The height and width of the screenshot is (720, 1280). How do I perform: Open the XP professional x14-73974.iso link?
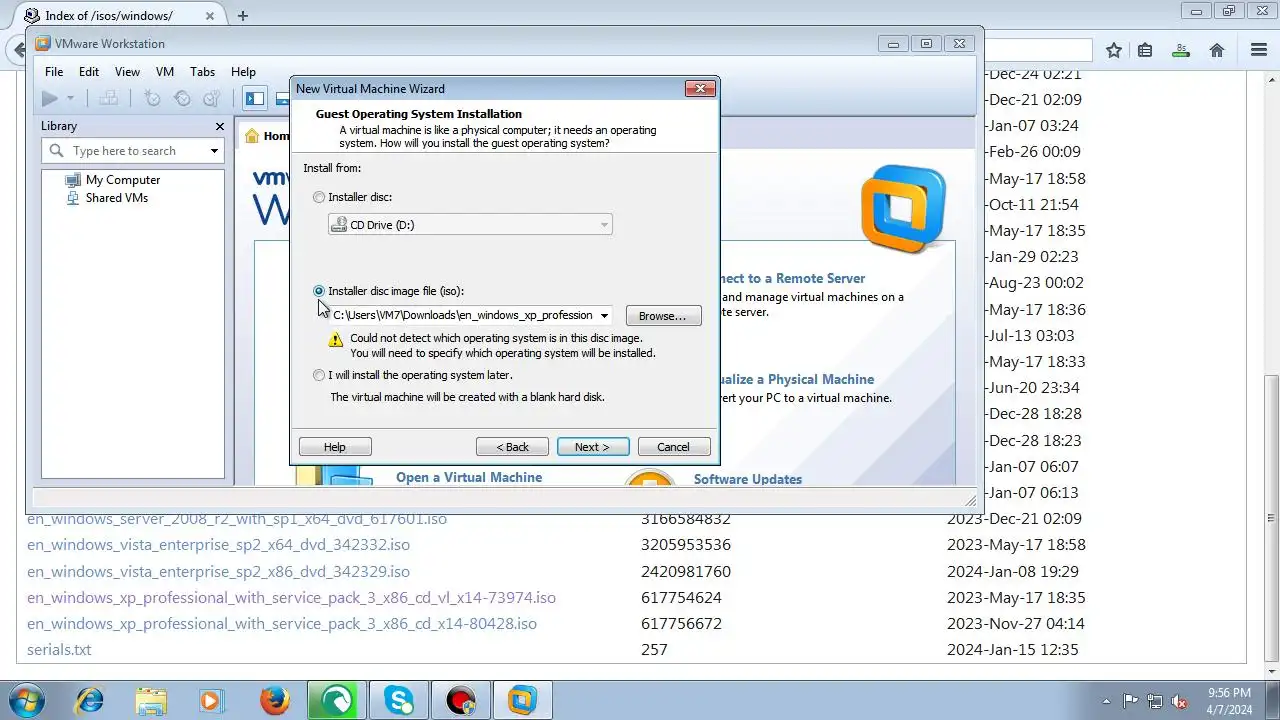(291, 598)
